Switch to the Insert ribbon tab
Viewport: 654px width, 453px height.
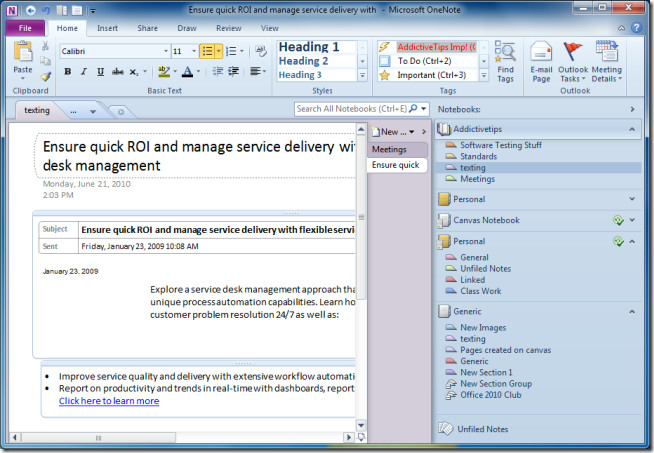pyautogui.click(x=107, y=28)
